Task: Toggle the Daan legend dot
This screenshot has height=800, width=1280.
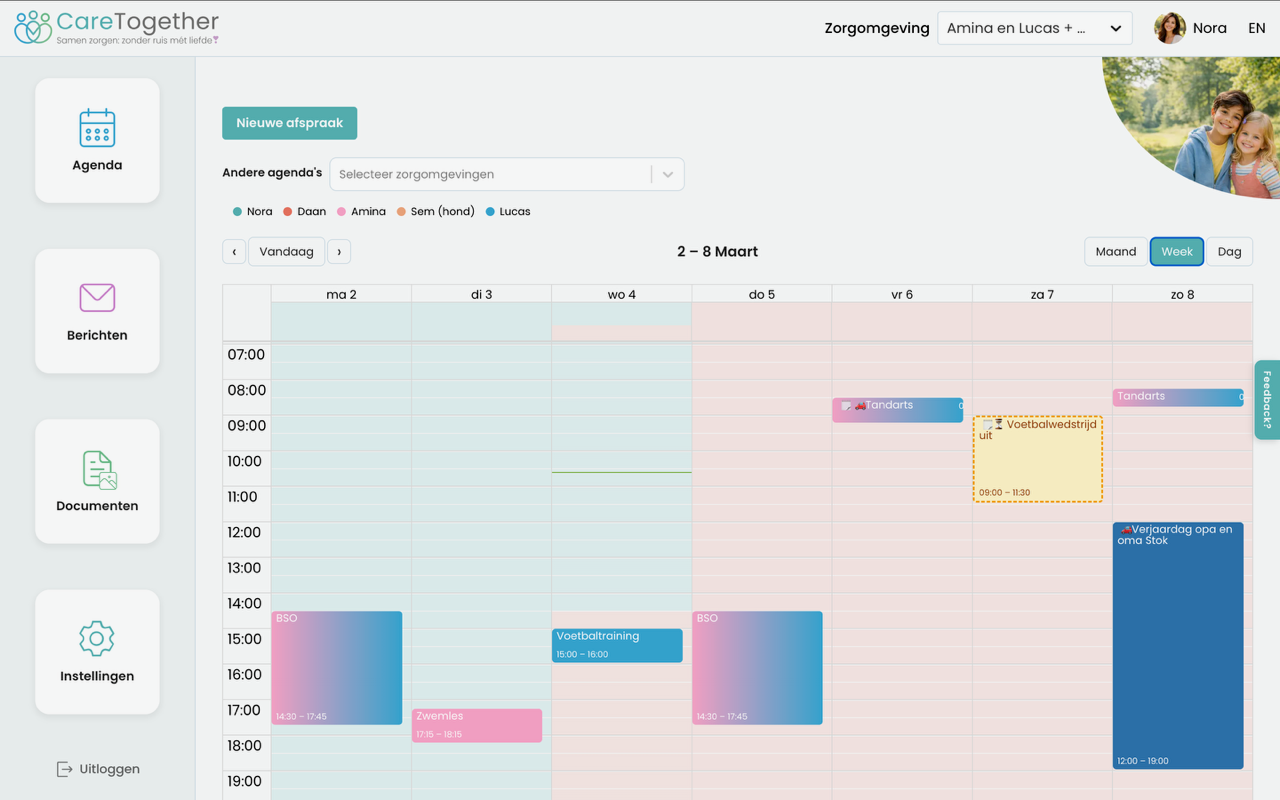Action: coord(287,212)
